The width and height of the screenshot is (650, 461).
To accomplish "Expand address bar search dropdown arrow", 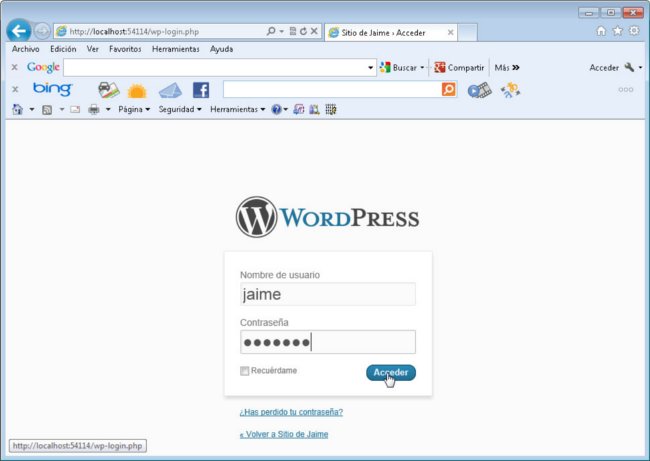I will click(282, 31).
